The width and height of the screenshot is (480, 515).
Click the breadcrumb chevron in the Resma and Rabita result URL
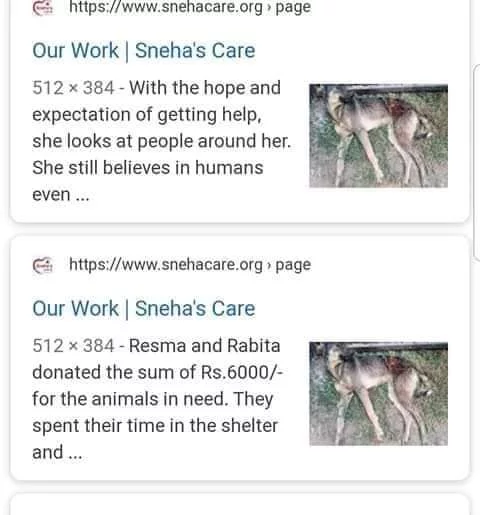tap(269, 265)
